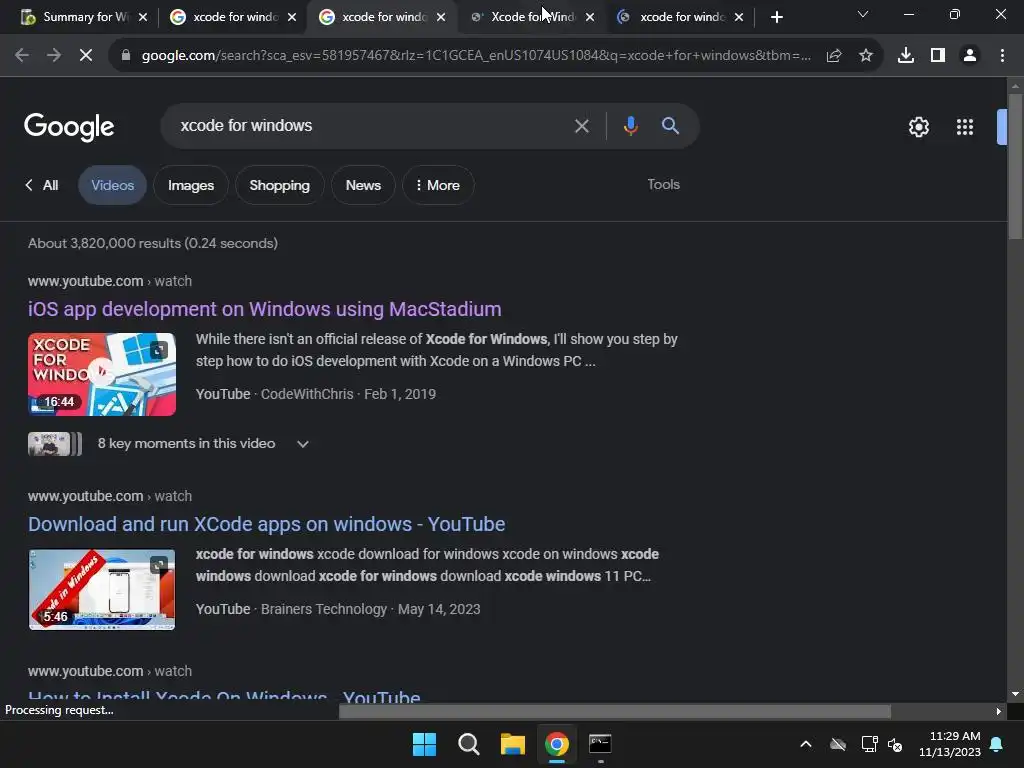Open Google quick settings gear

[919, 127]
